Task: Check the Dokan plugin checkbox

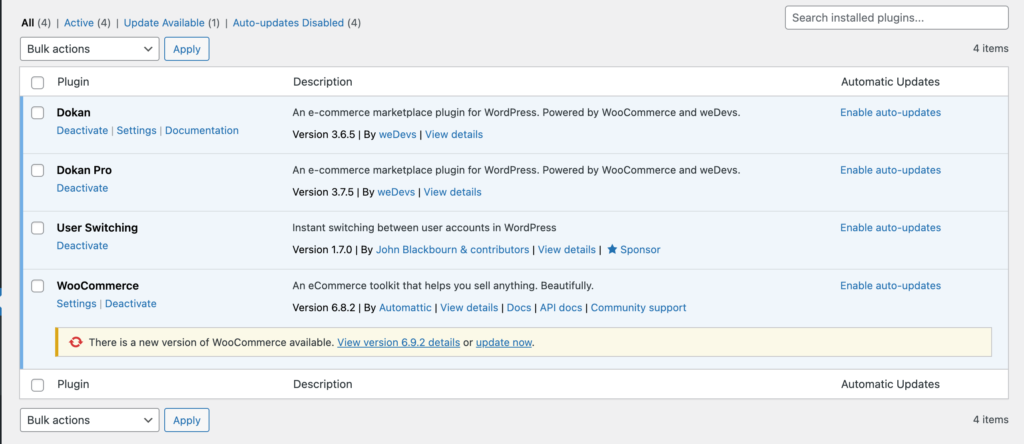Action: point(38,112)
